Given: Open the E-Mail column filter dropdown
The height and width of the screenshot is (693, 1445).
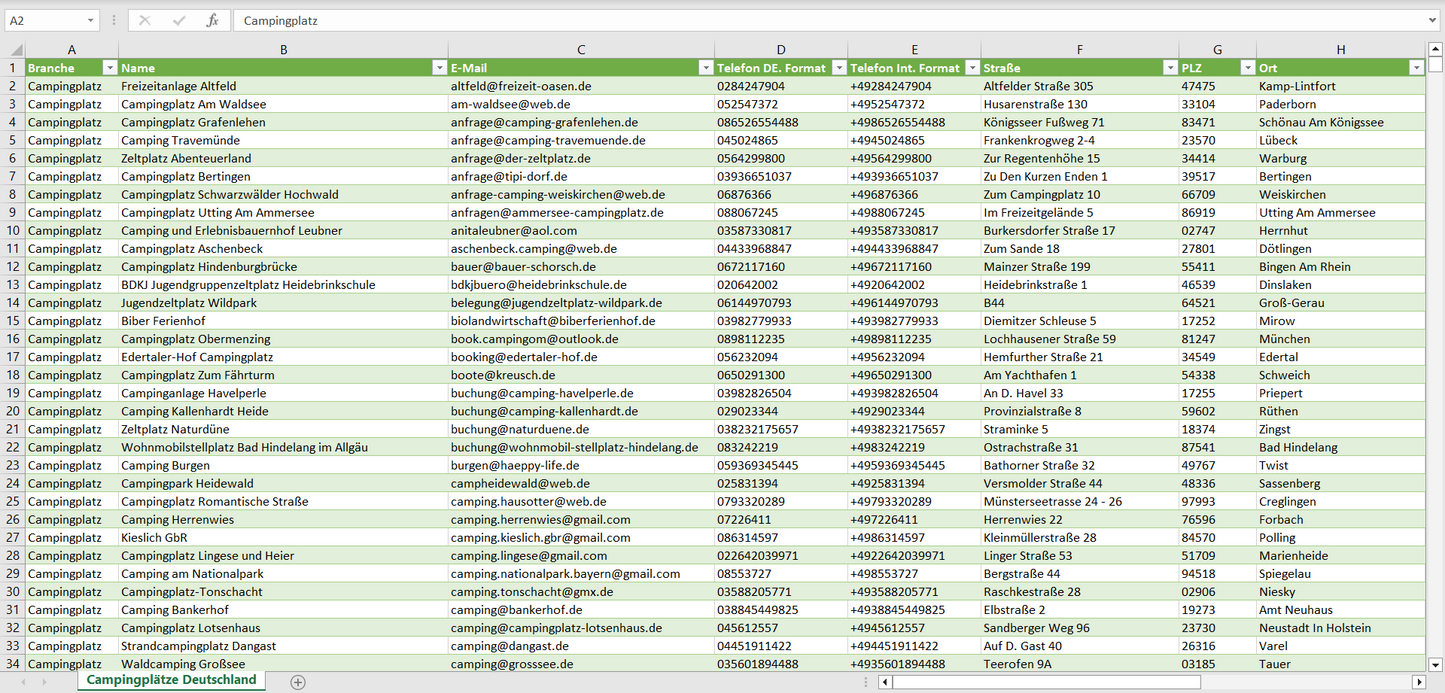Looking at the screenshot, I should pos(705,68).
